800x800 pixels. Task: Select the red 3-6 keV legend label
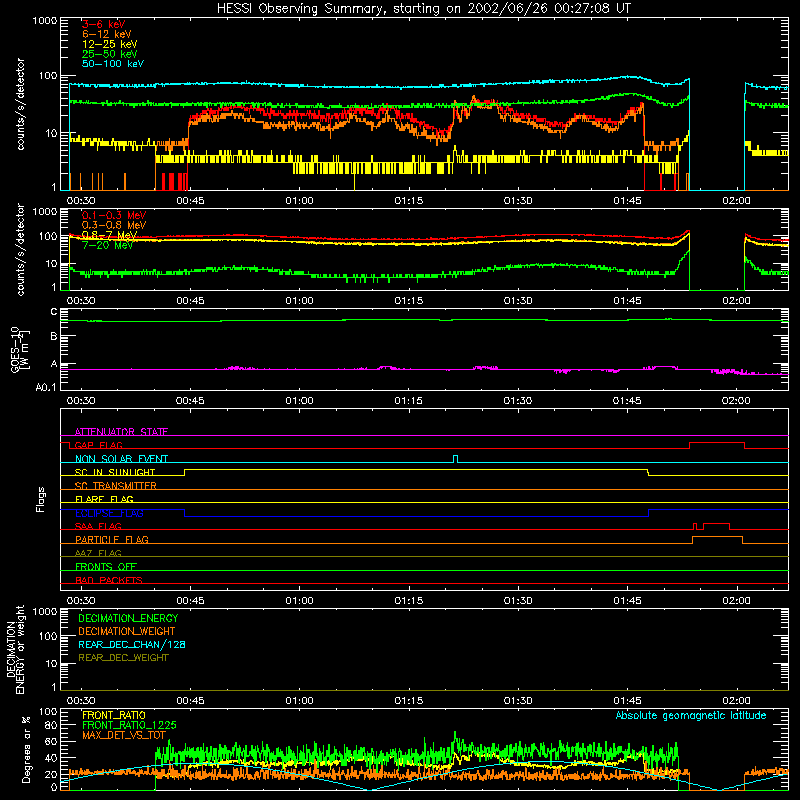pyautogui.click(x=104, y=24)
